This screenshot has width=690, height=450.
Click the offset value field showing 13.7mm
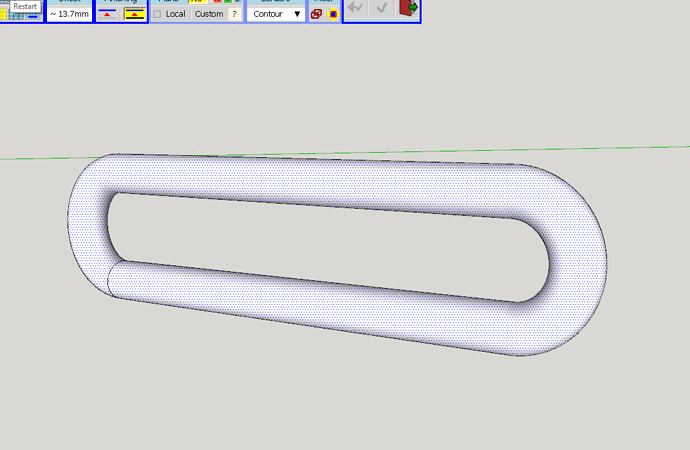[x=69, y=14]
